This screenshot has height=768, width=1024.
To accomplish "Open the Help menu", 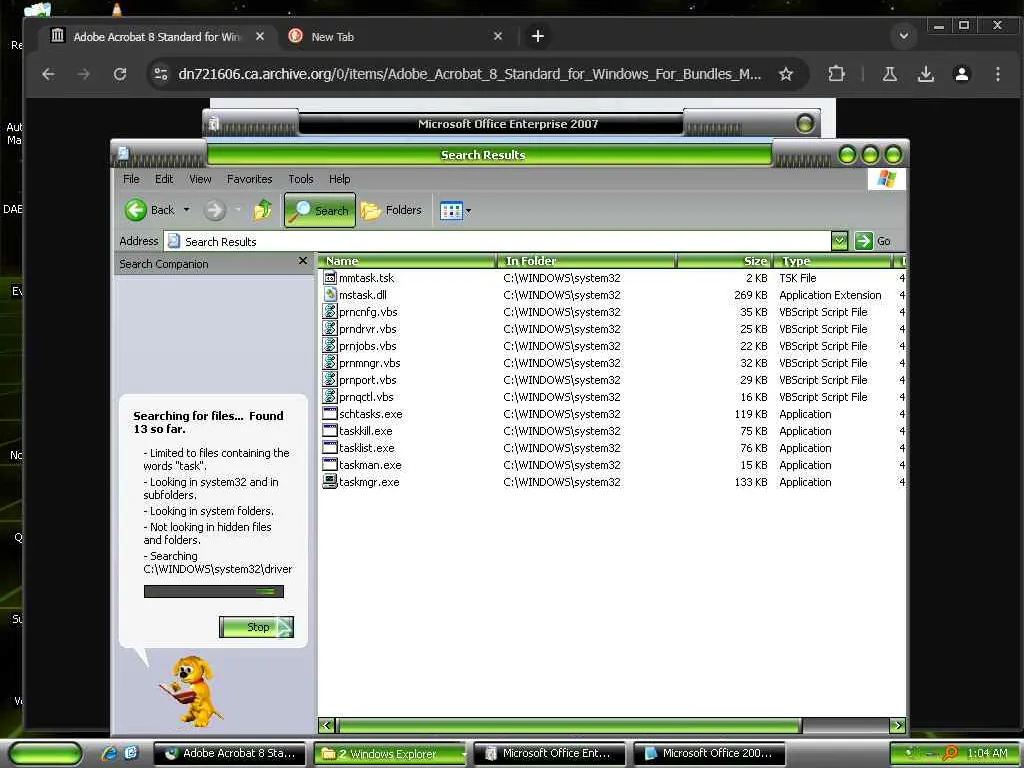I will pos(340,179).
